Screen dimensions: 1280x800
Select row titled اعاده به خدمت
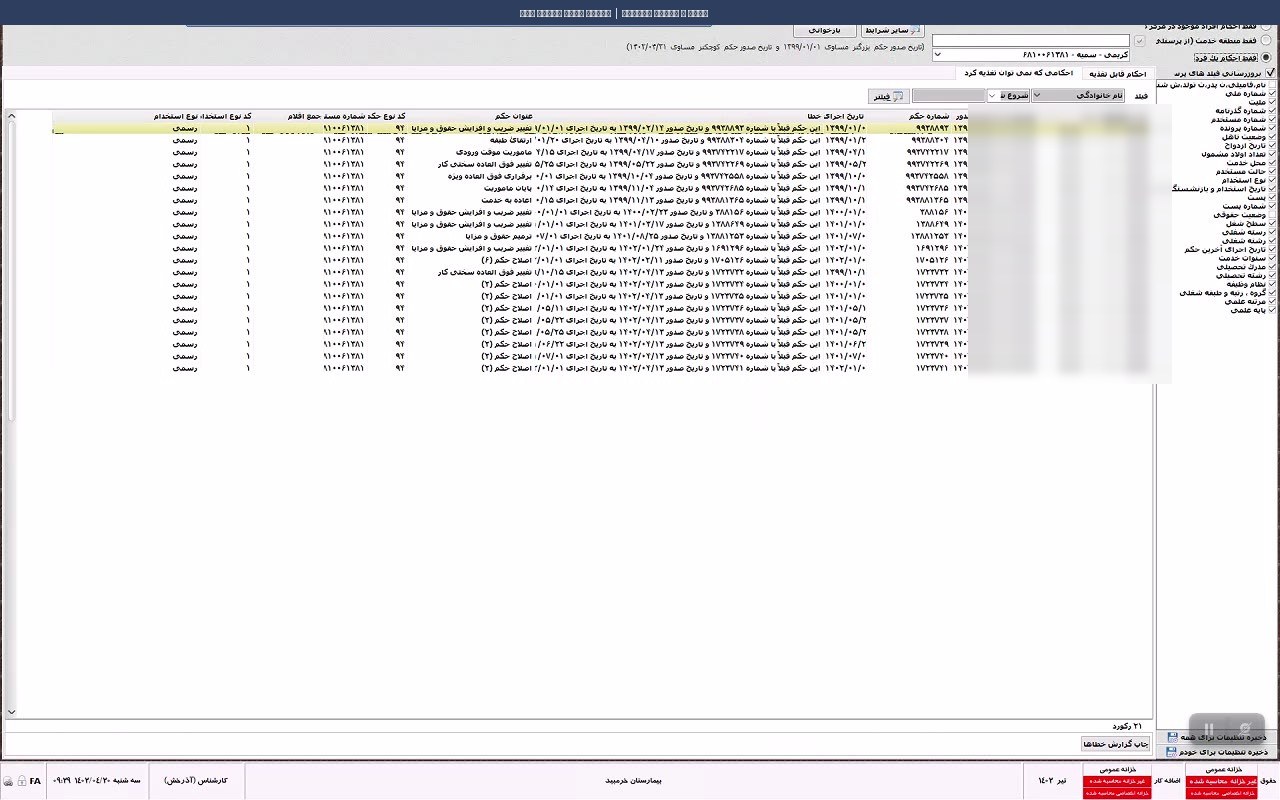[x=600, y=200]
